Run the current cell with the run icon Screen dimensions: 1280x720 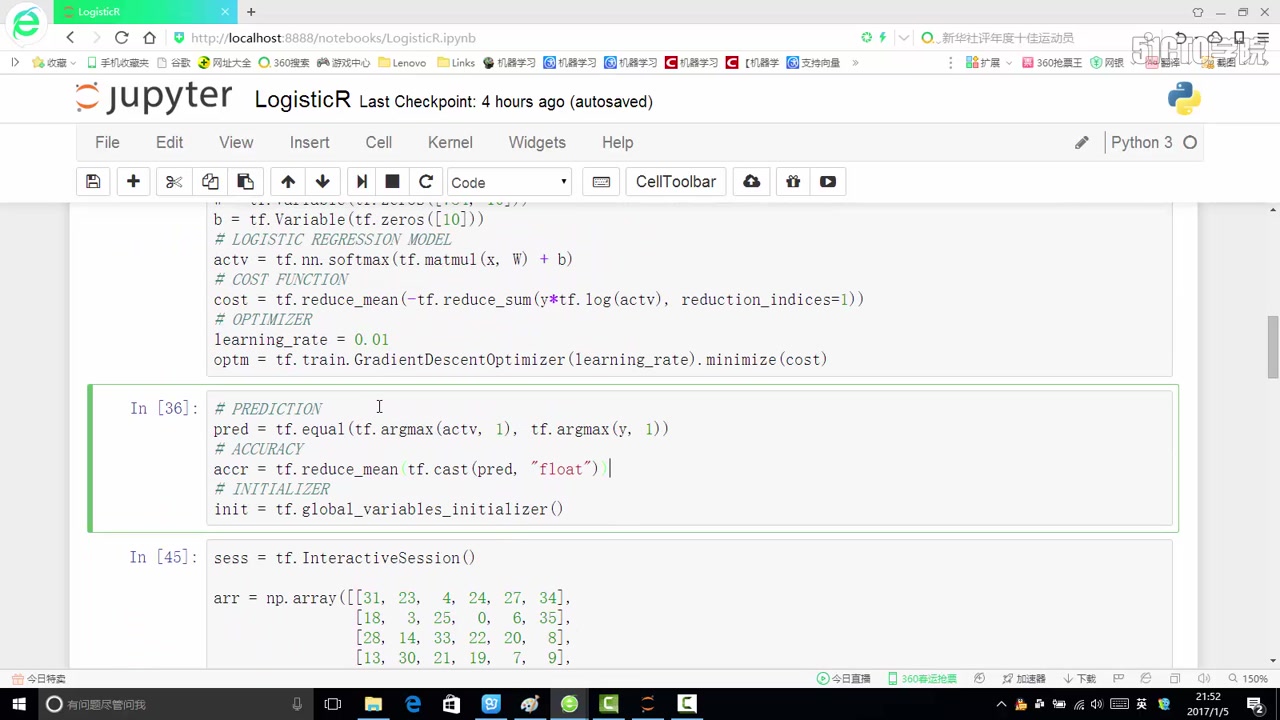pyautogui.click(x=361, y=182)
